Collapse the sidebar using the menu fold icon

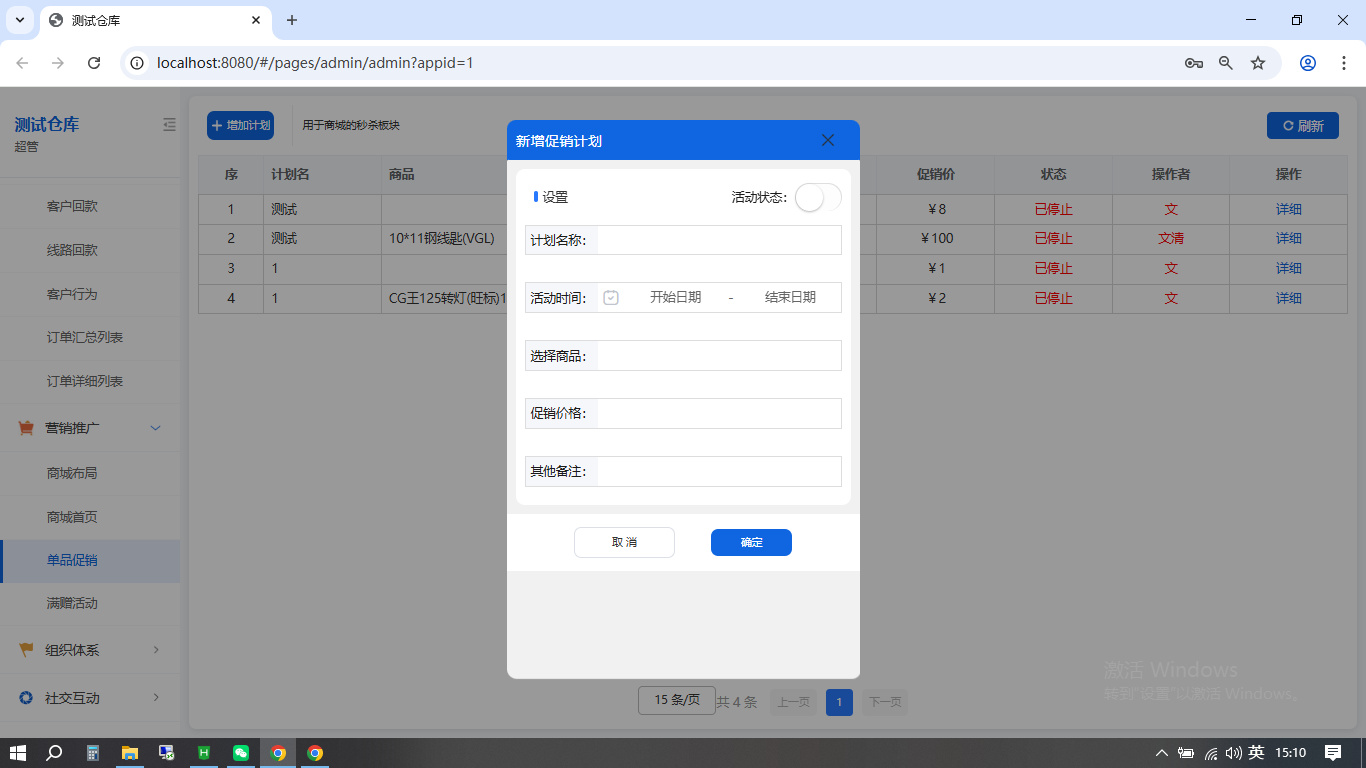[x=169, y=125]
